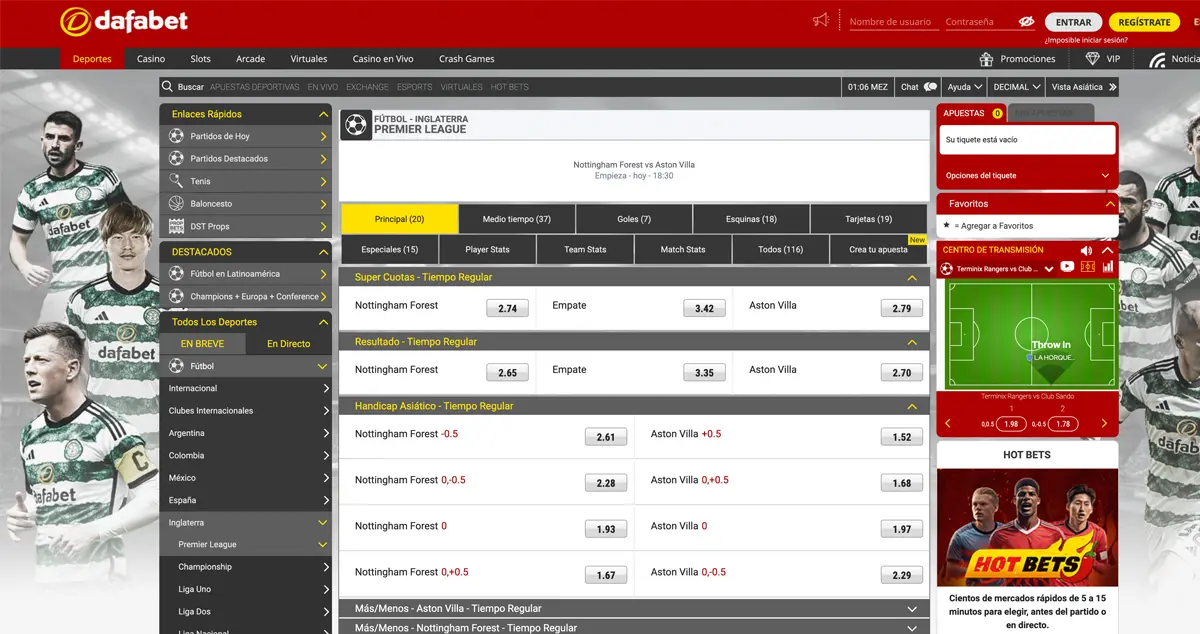Open Chat speech bubble icon

pos(930,87)
